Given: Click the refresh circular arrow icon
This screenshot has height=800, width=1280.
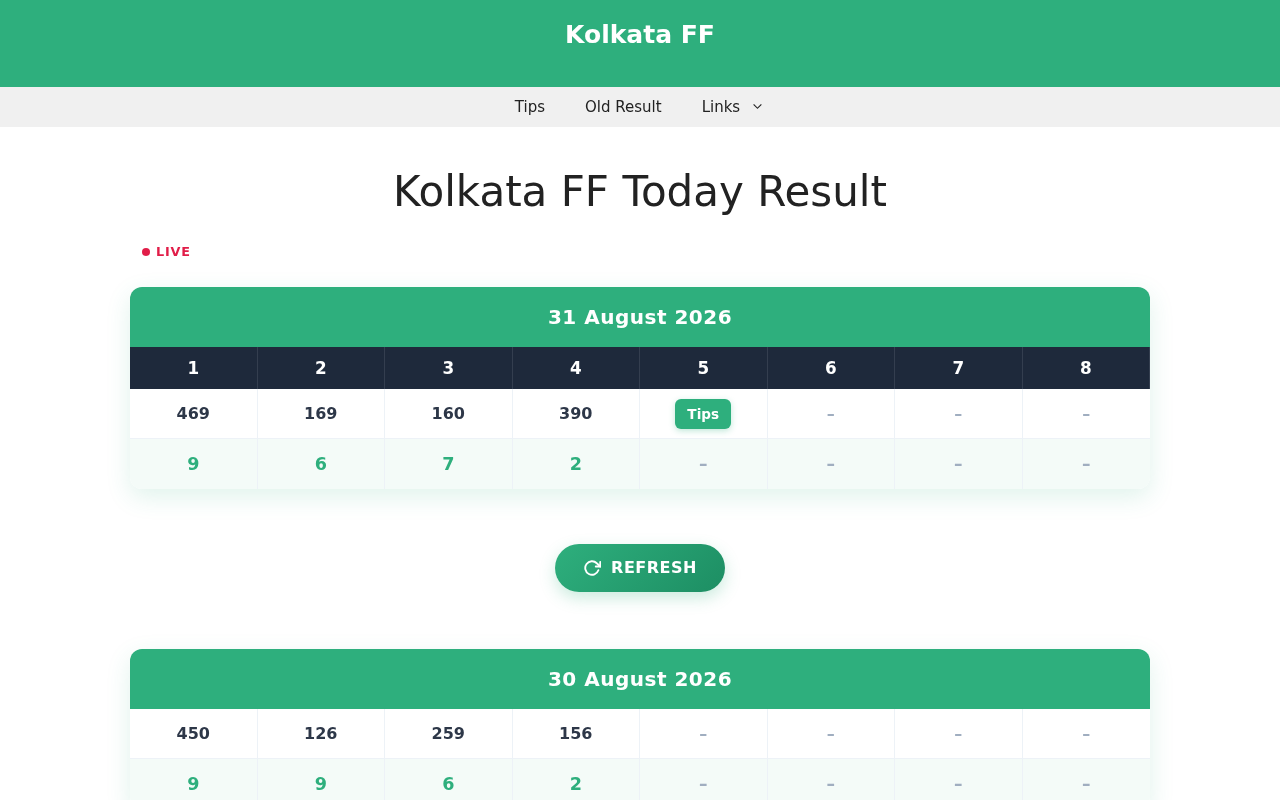Looking at the screenshot, I should 592,568.
